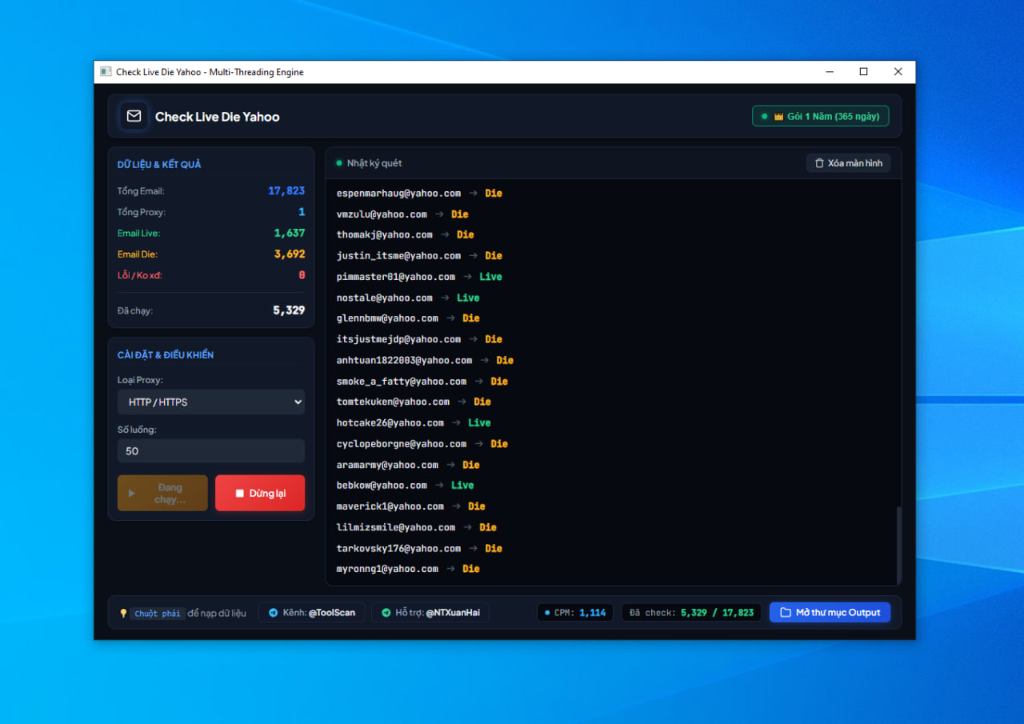Screen dimensions: 1024x724
Task: Click the stop square icon on Dừng lại
Action: click(239, 493)
